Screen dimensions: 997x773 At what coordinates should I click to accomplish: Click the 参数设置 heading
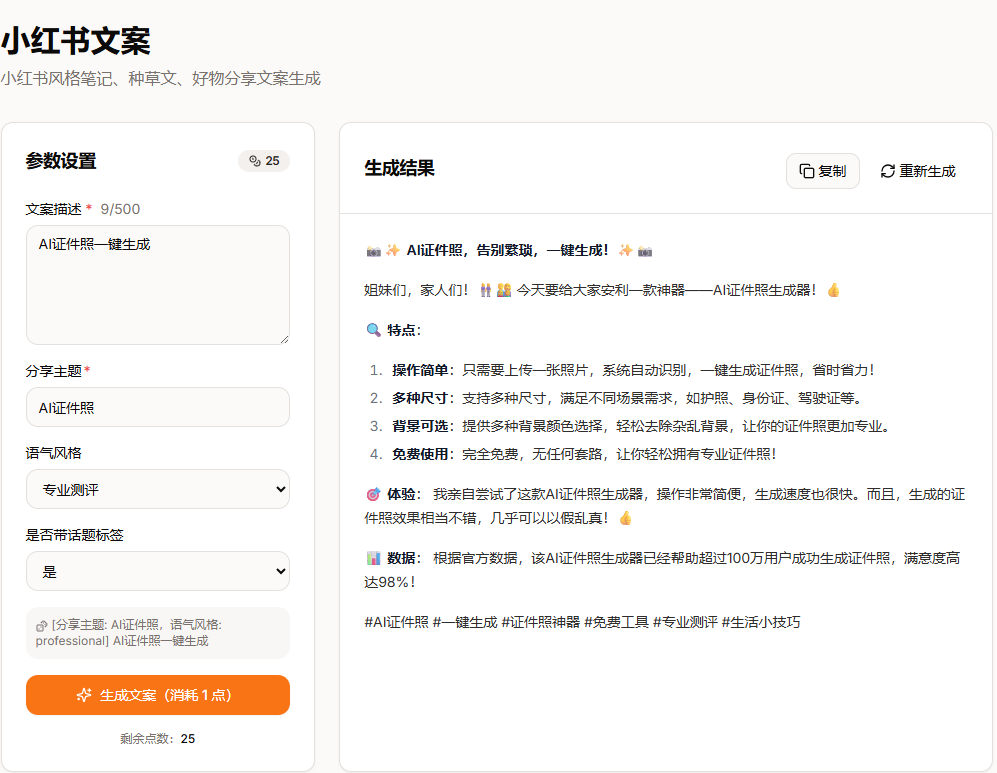tap(61, 161)
